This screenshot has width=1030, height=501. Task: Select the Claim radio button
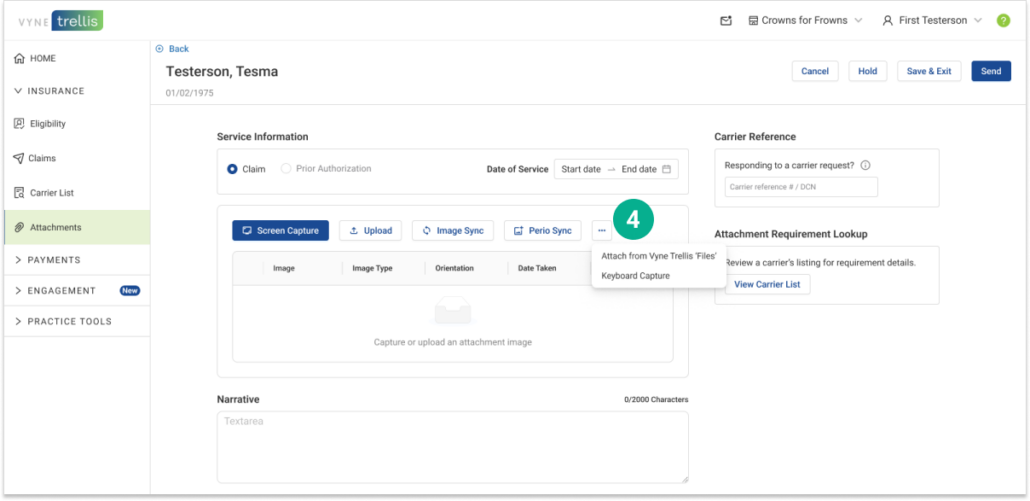click(x=233, y=169)
